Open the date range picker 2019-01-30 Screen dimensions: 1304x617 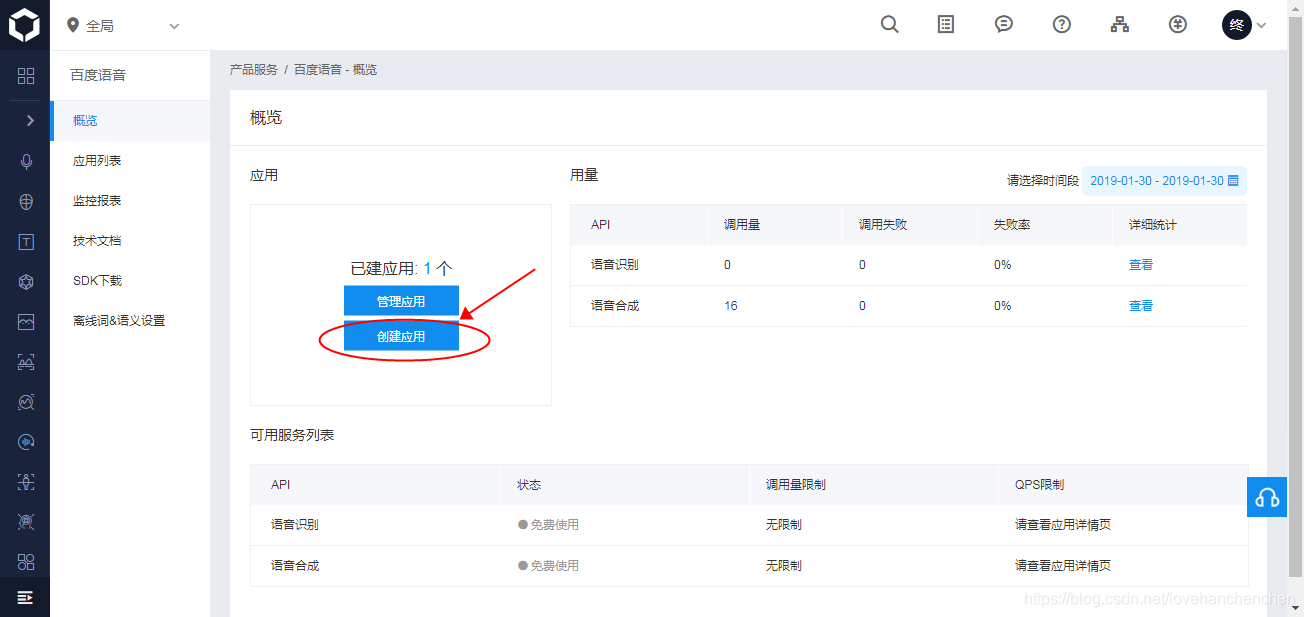[1164, 181]
